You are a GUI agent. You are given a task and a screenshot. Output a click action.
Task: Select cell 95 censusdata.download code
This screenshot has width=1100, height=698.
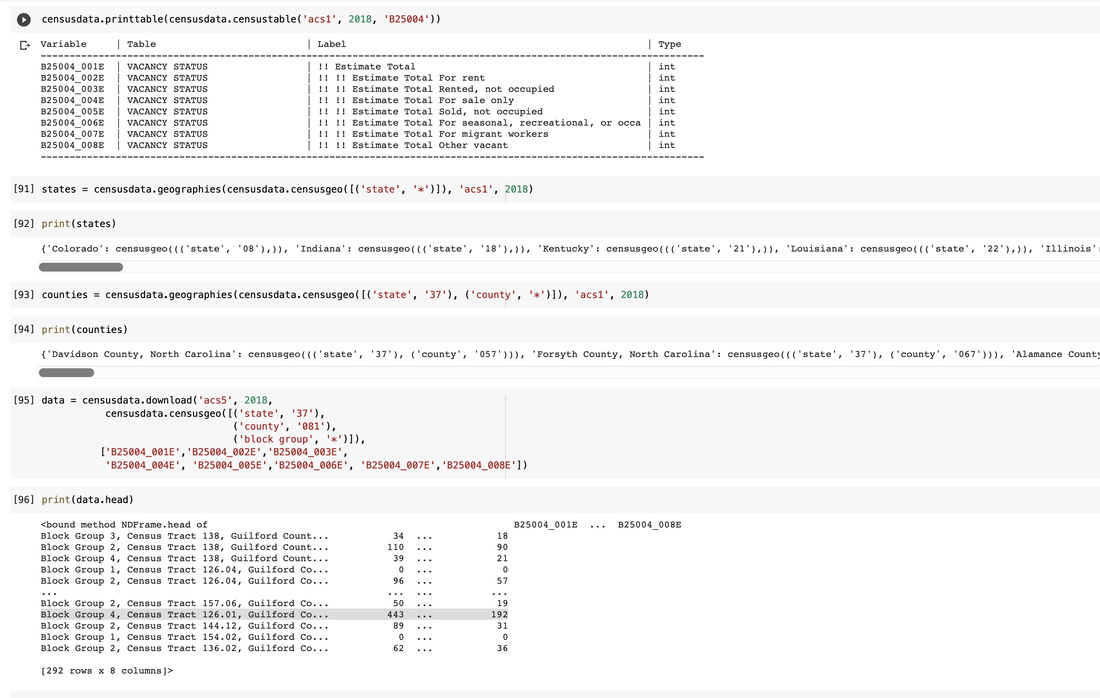[554, 433]
